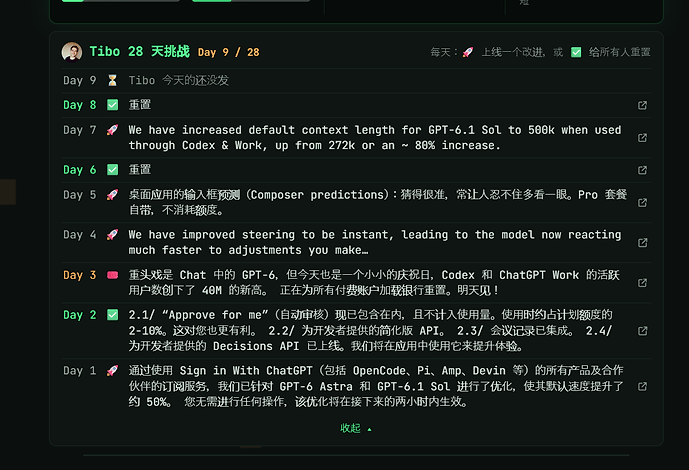Click 重置 text in Day 6 row
Viewport: 689px width, 470px height.
coord(140,170)
